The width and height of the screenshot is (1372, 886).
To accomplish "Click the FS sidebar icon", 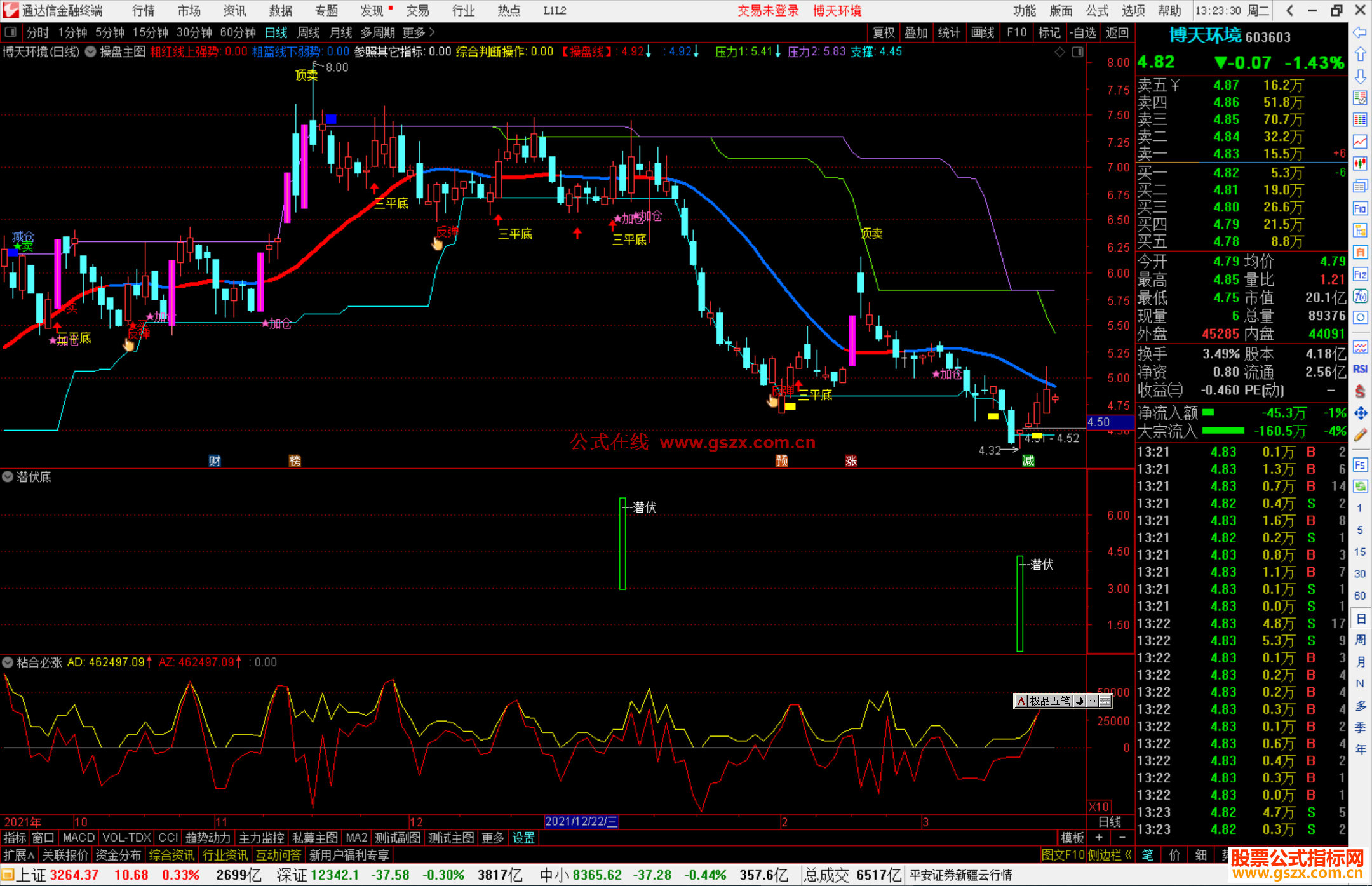I will tap(1360, 465).
